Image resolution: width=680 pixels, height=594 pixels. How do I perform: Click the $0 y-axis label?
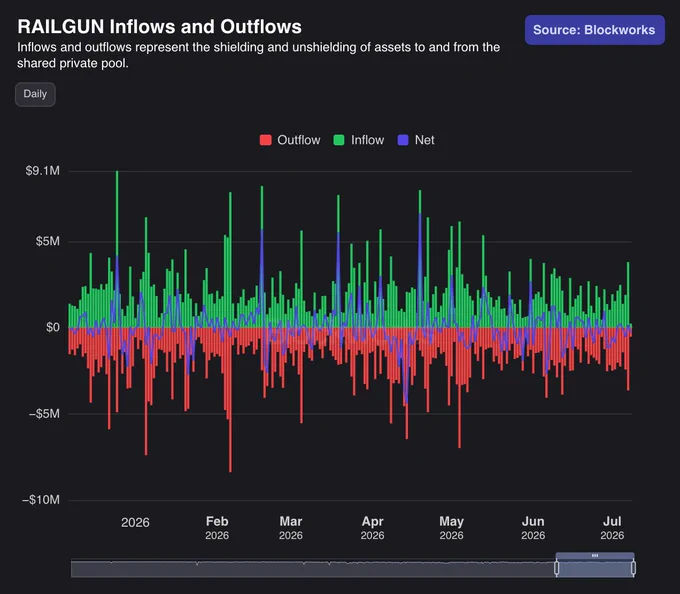(x=53, y=327)
